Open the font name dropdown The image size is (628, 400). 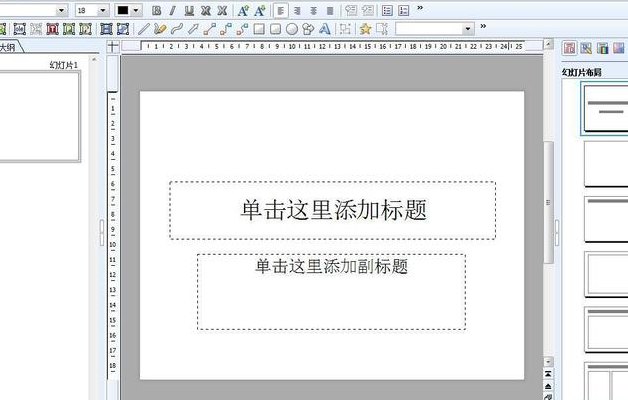click(62, 10)
